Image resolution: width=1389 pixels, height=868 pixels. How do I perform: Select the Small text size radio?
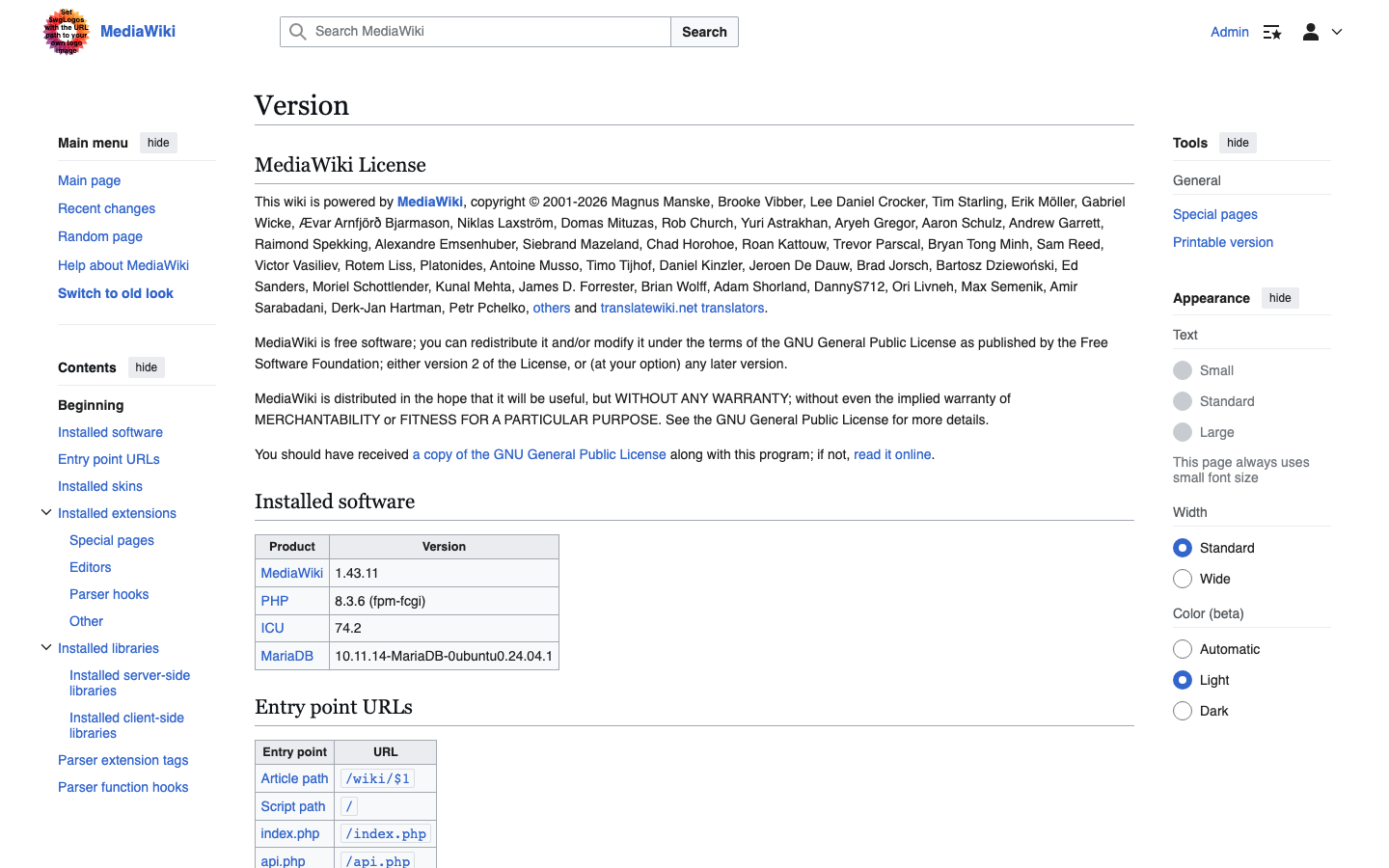(1183, 370)
